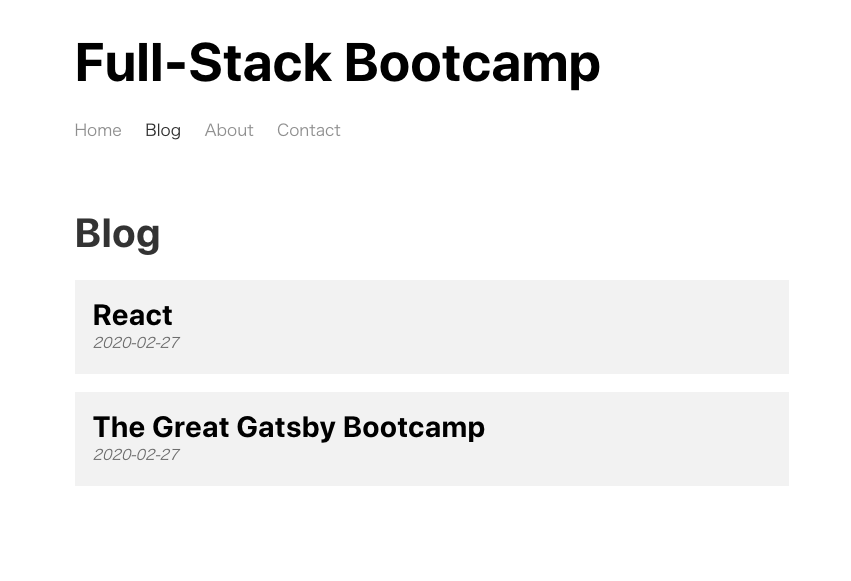851x581 pixels.
Task: Open the Home navigation link
Action: pos(98,130)
